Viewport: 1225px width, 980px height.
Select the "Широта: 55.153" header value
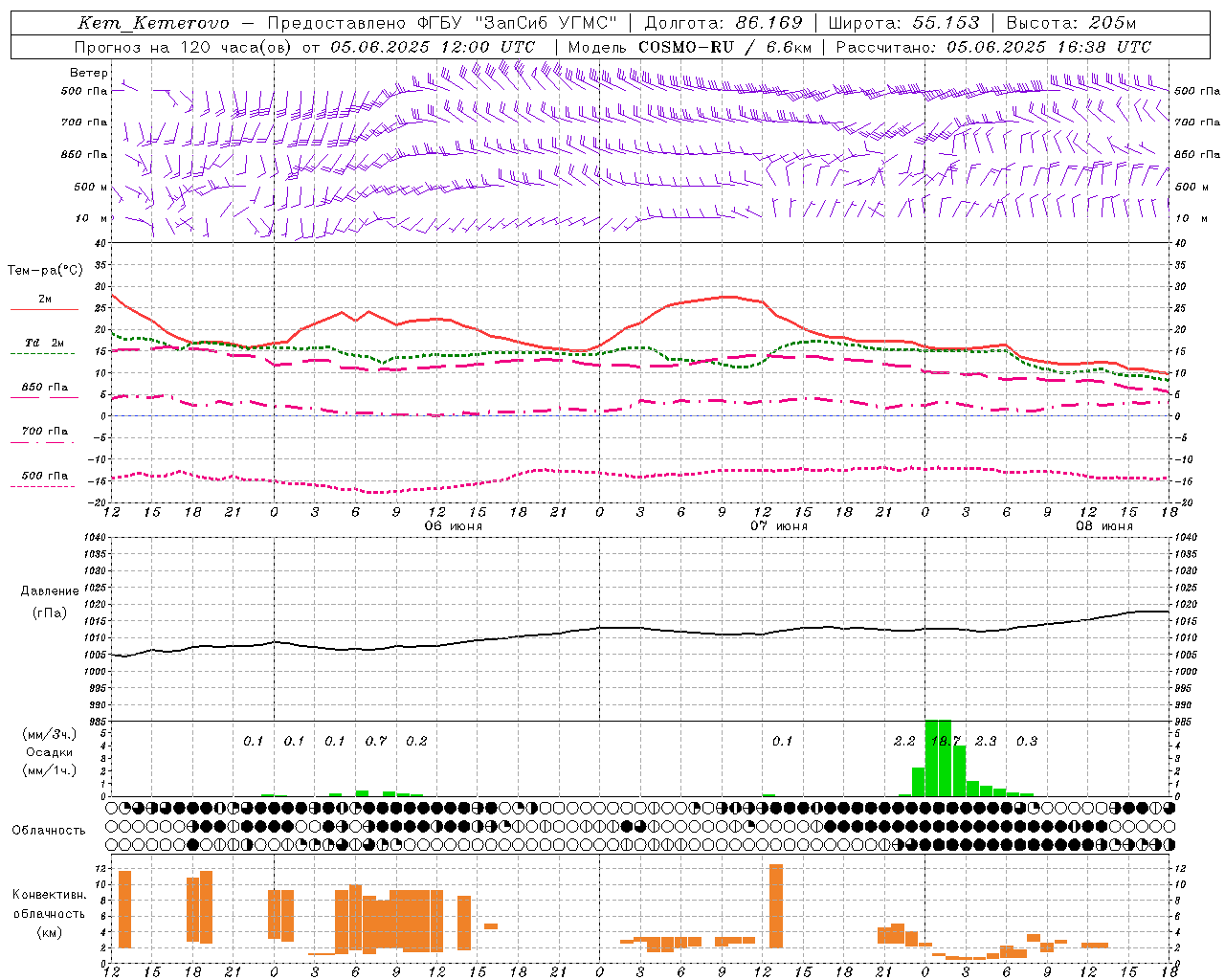click(904, 23)
